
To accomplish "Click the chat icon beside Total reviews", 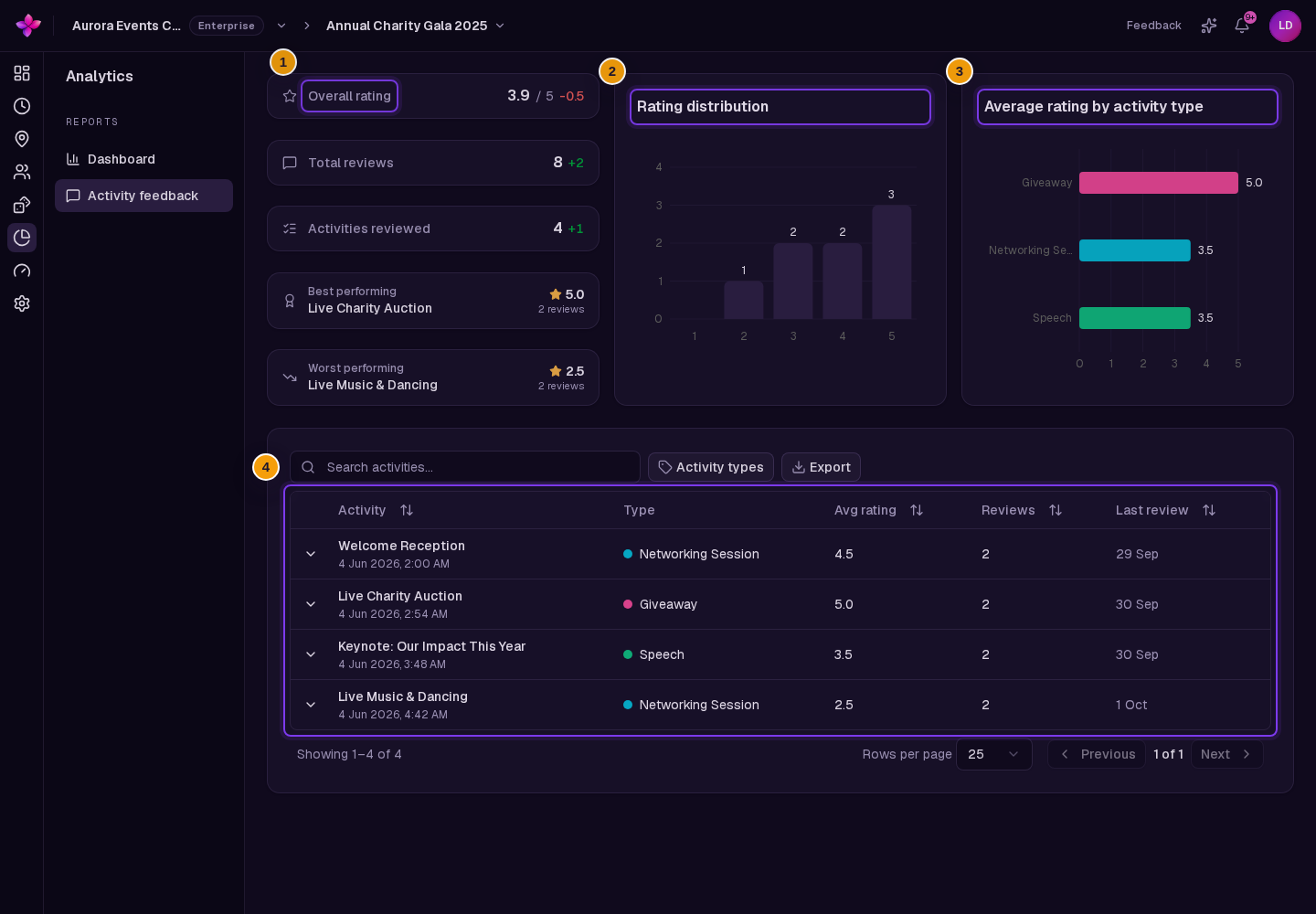I will (290, 163).
